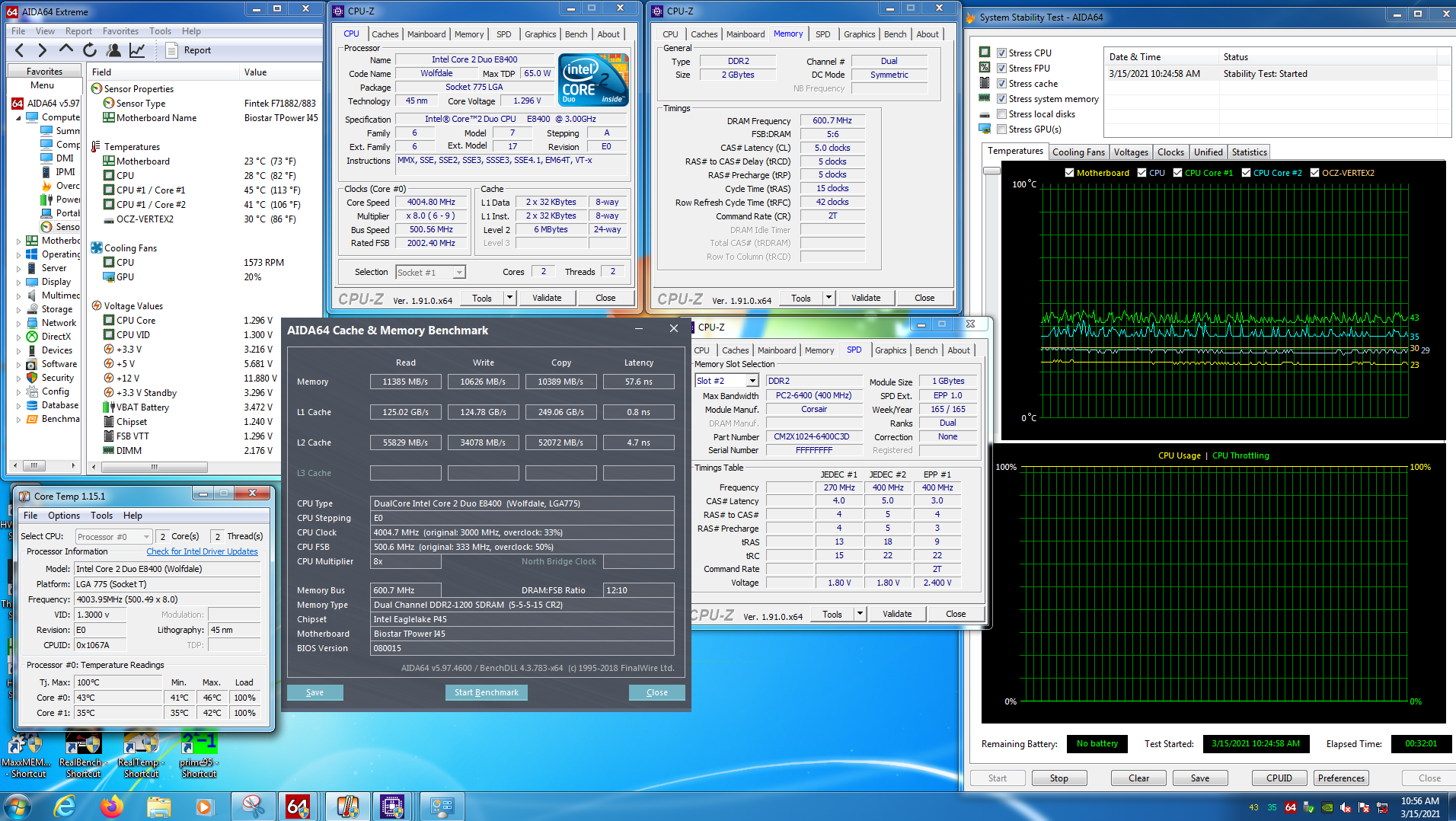Go forward using AIDA64 forward arrow
Screen dimensions: 1456x821
point(42,50)
